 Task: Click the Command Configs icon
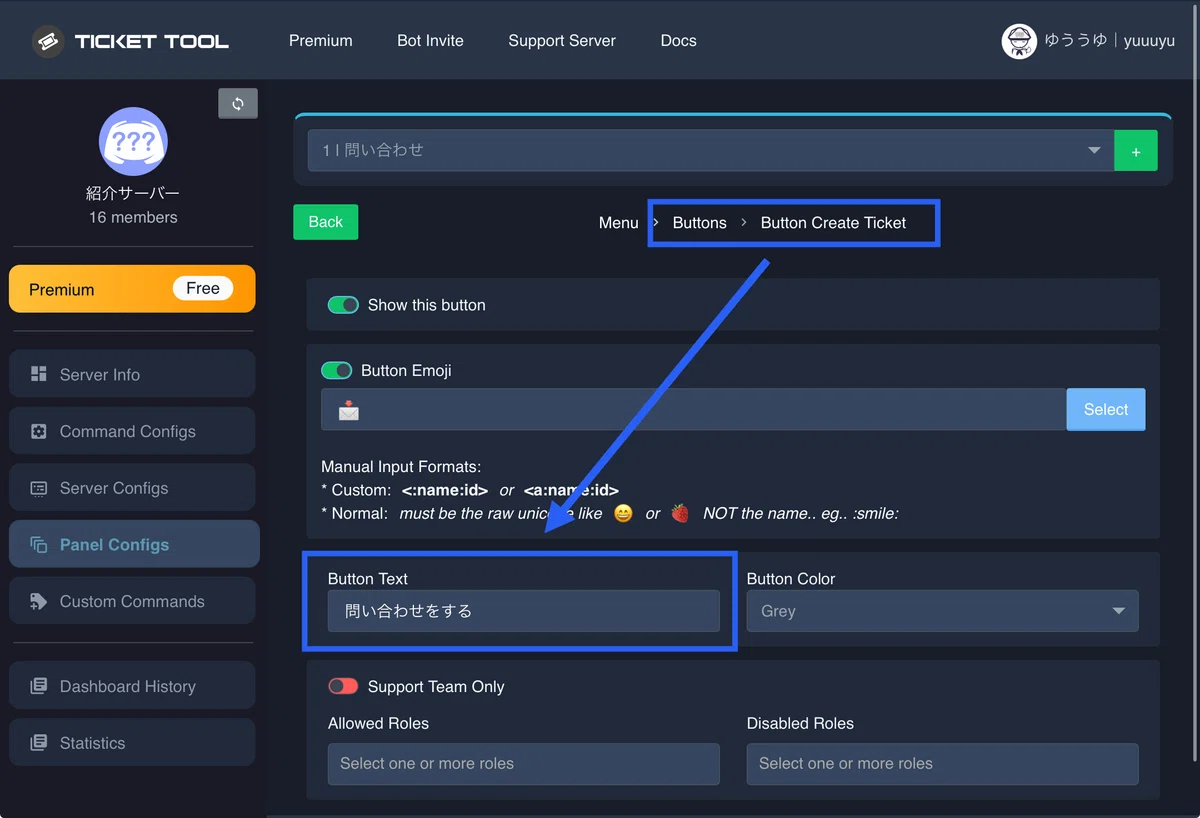click(x=39, y=431)
